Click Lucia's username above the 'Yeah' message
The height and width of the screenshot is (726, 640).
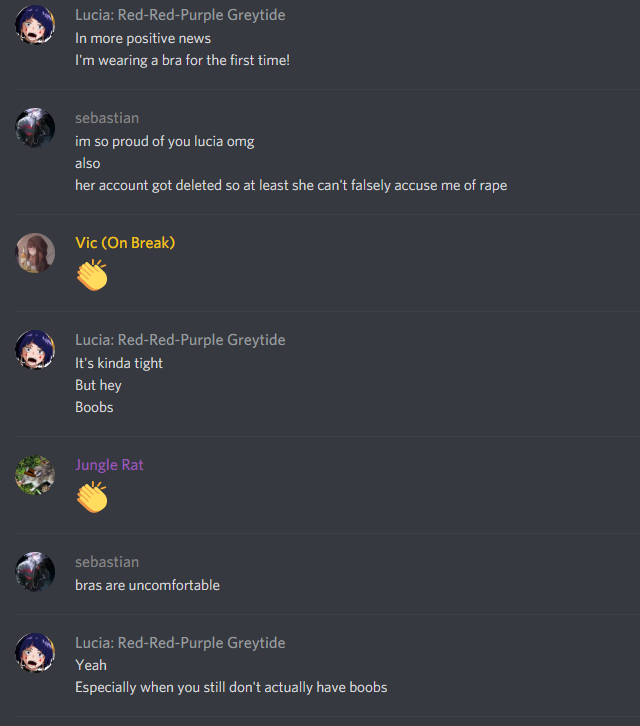[x=180, y=643]
